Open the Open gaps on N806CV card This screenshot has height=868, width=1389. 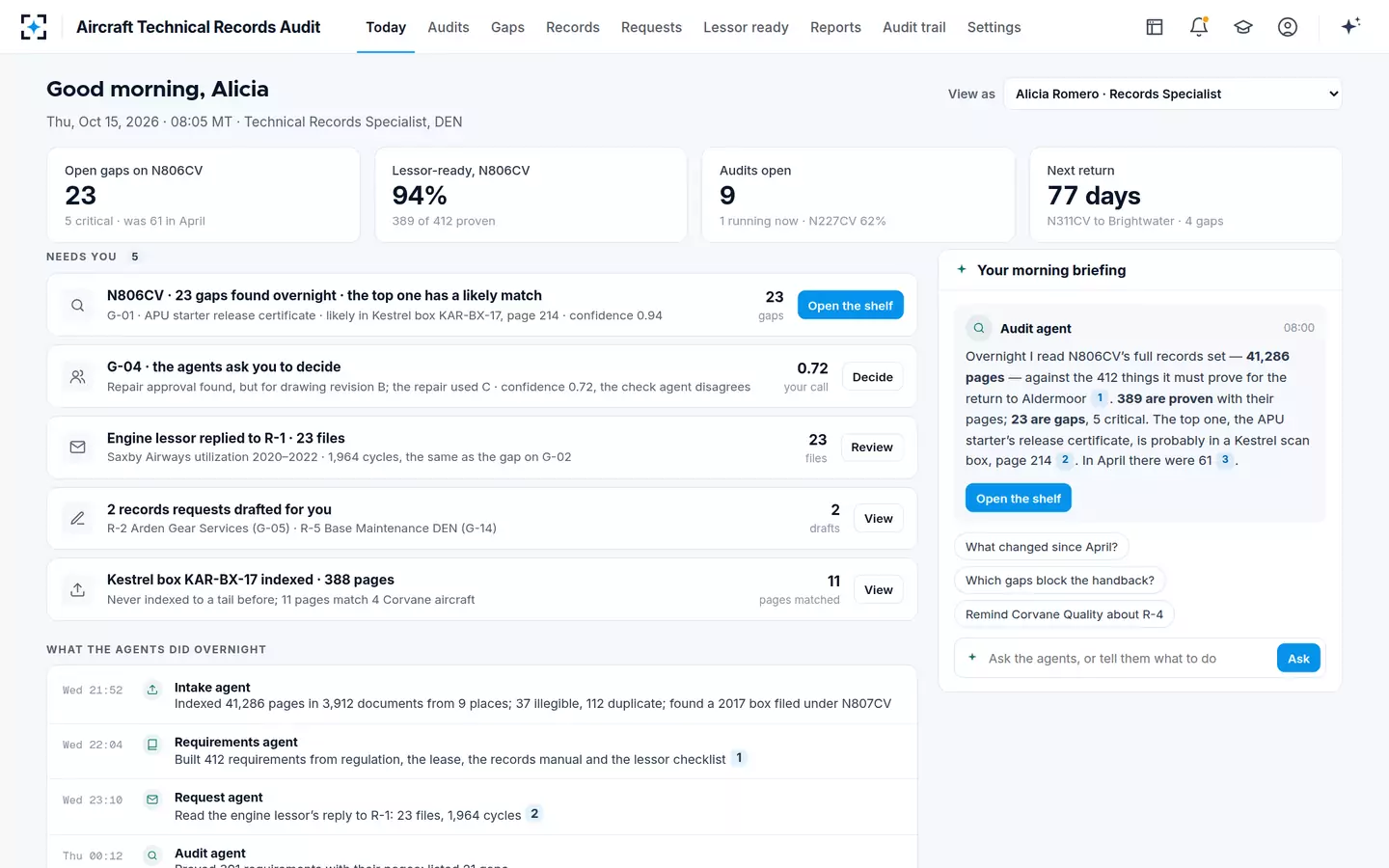[x=204, y=195]
